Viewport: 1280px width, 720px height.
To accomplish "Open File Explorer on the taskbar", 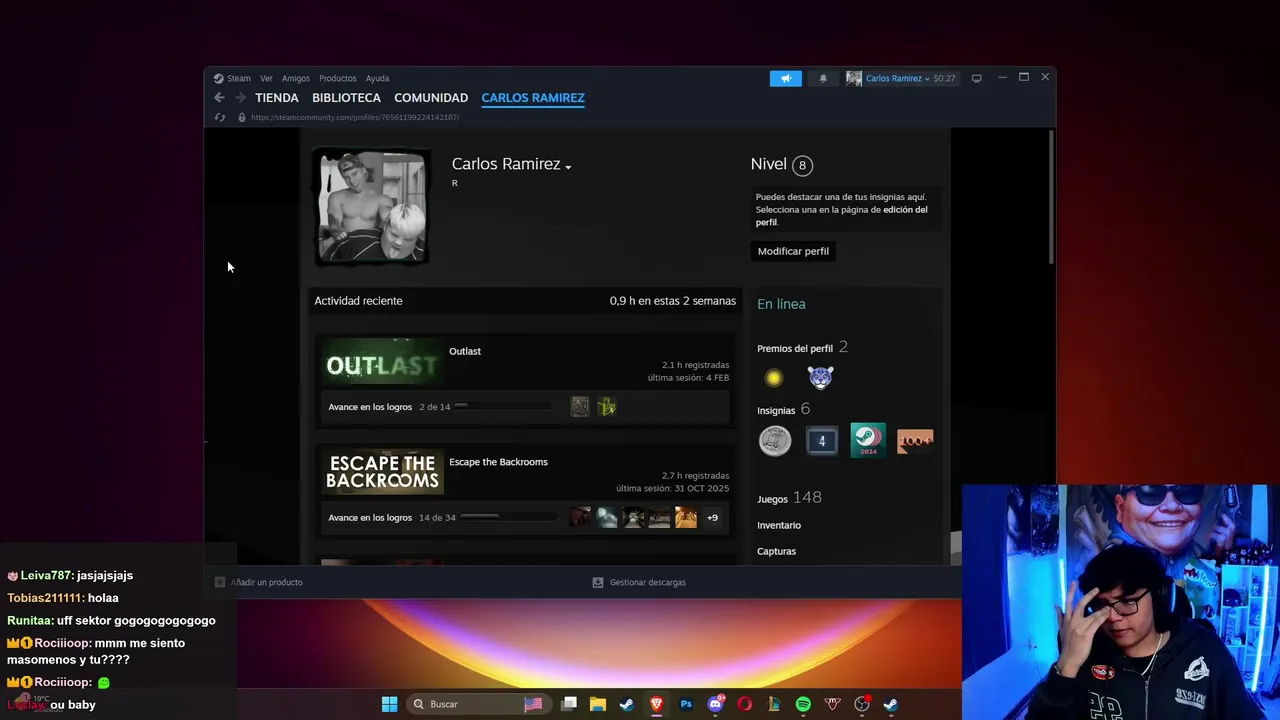I will tap(598, 704).
